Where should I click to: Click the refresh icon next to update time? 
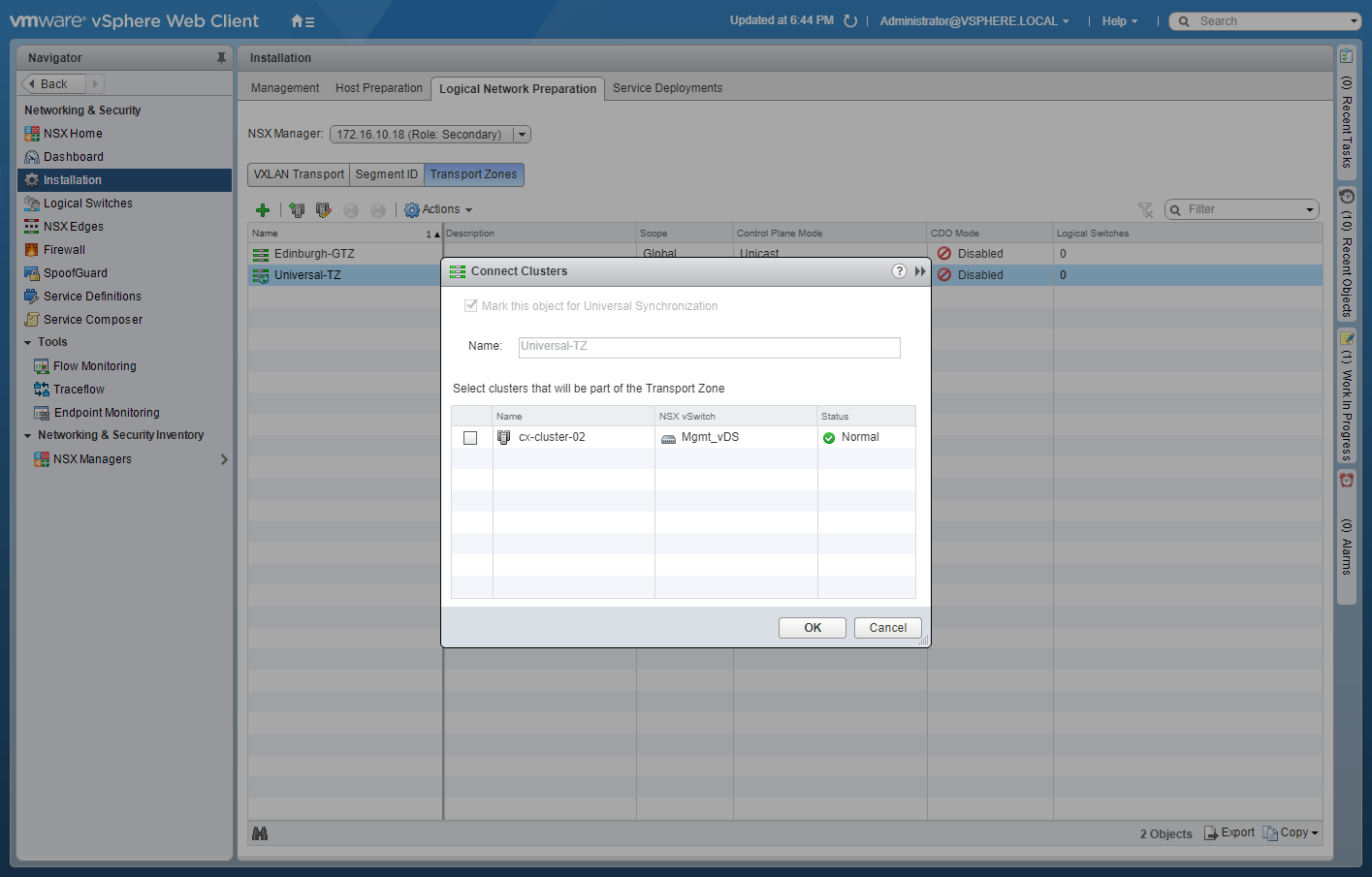850,21
